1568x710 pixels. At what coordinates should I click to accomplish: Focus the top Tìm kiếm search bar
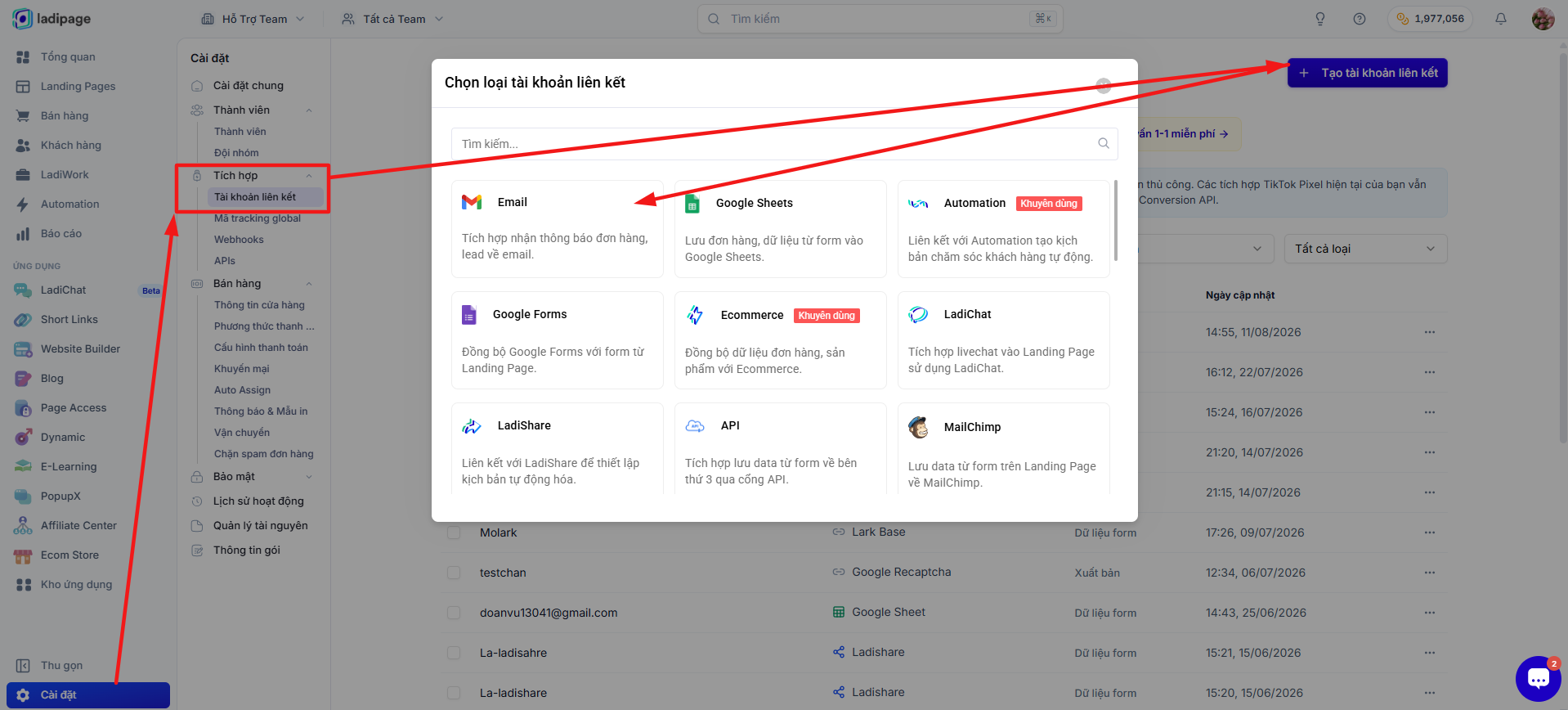[880, 19]
